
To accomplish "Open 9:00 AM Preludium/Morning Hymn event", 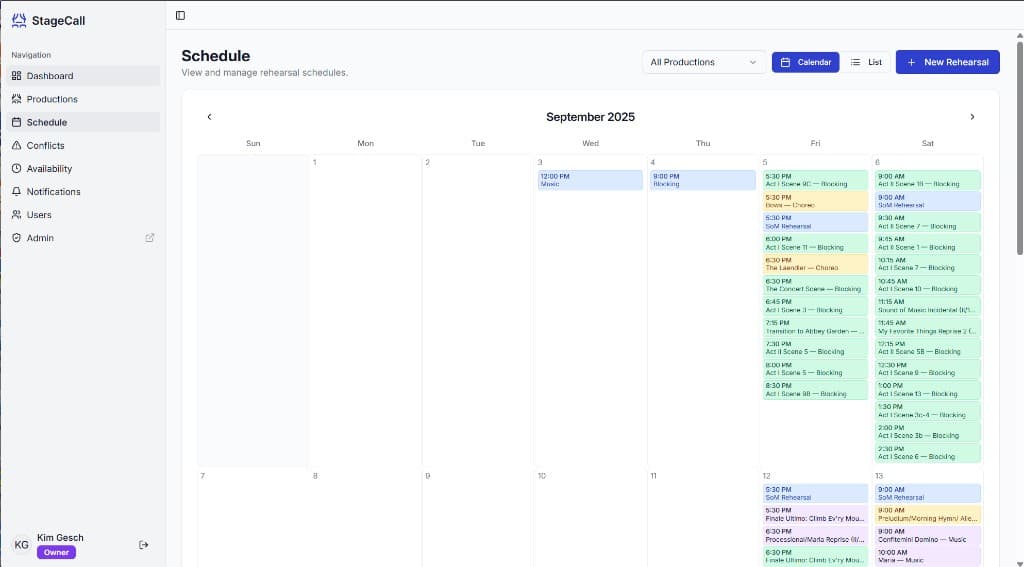I will coord(928,514).
